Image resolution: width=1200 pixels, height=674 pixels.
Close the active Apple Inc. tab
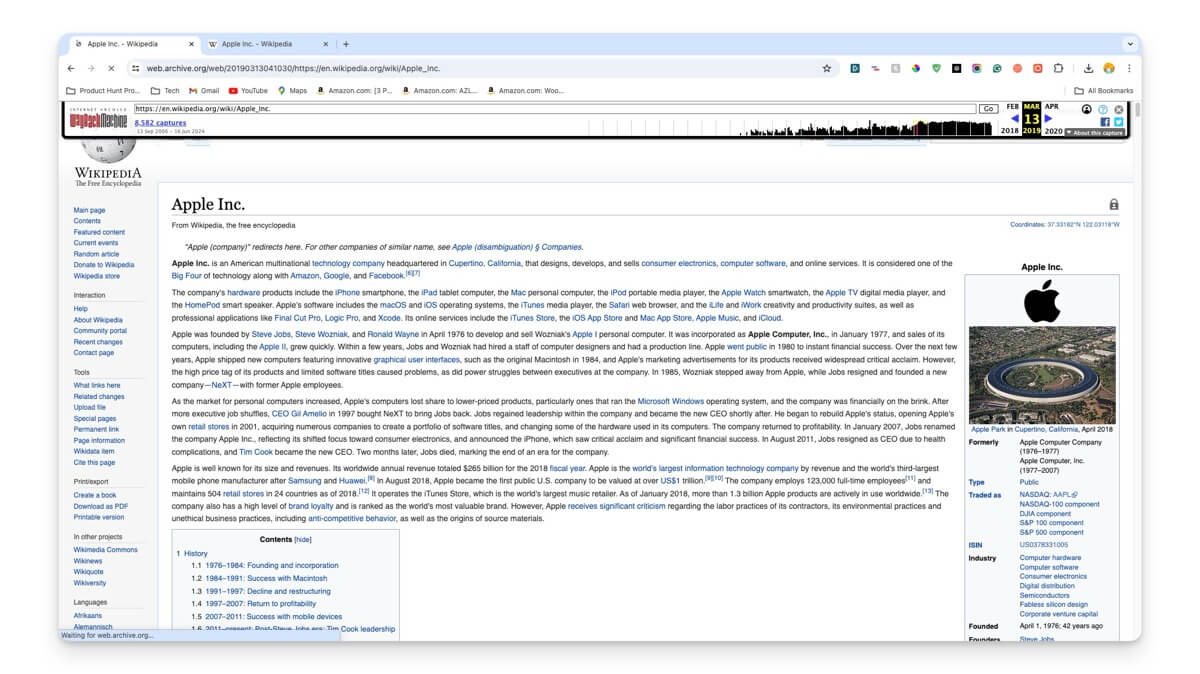[190, 44]
